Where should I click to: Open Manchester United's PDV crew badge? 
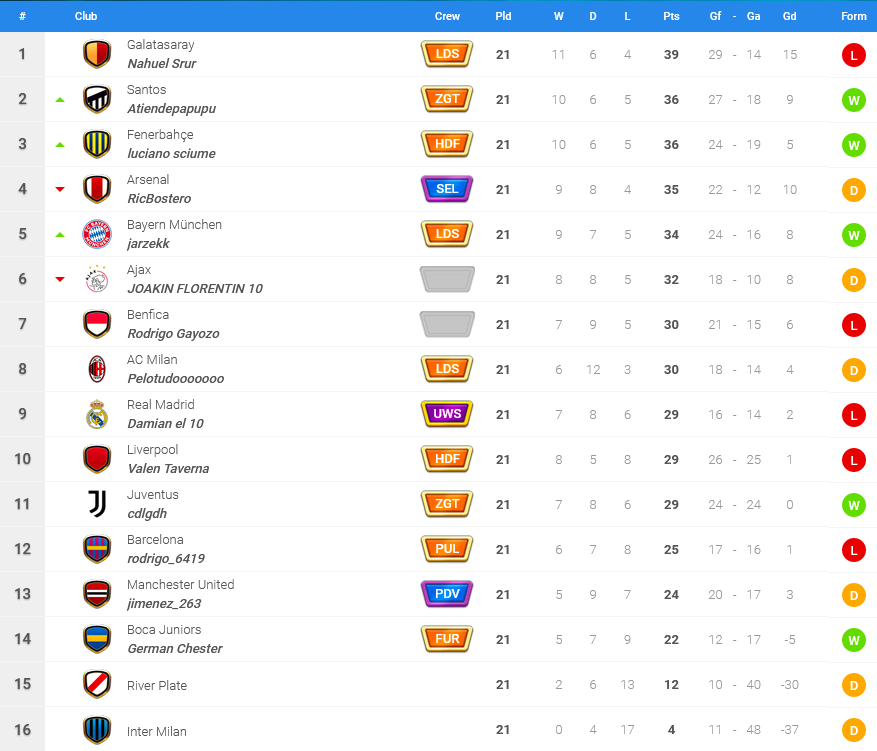tap(447, 594)
